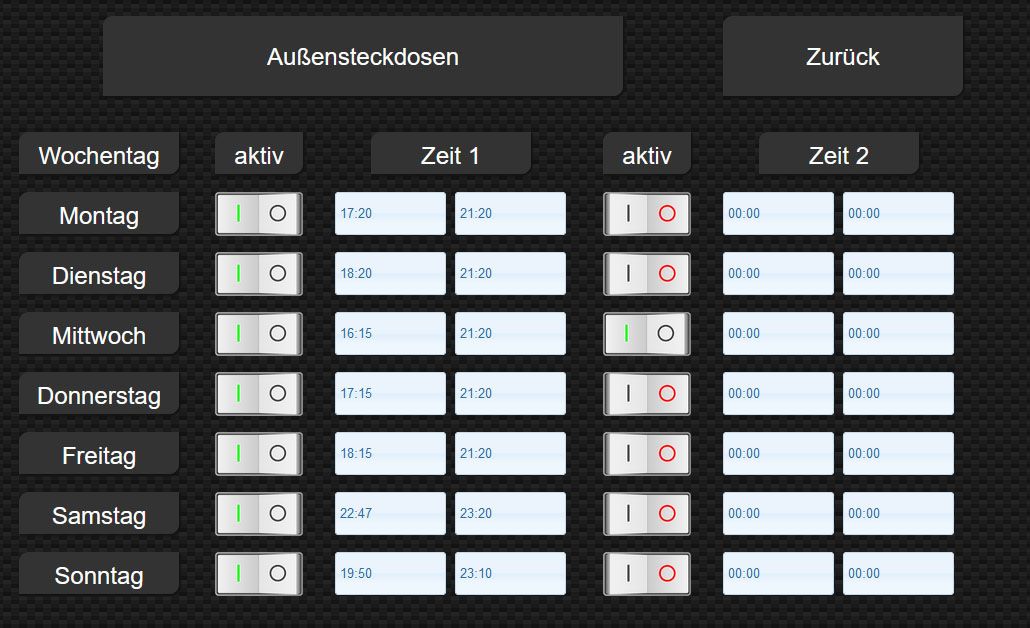Click the Zurück button
This screenshot has height=628, width=1030.
coord(842,57)
